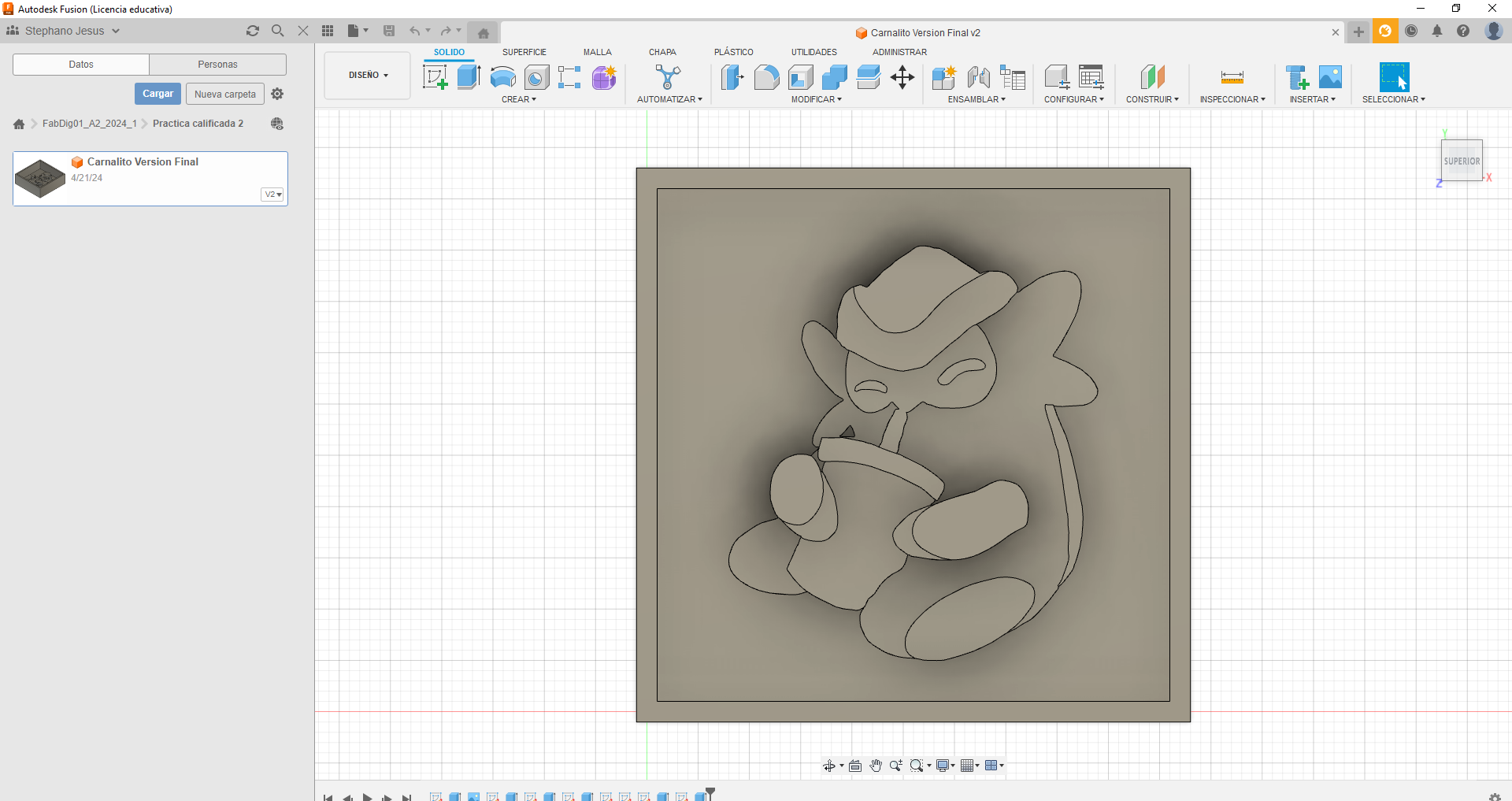Select the Combine tool
Image resolution: width=1512 pixels, height=801 pixels.
tap(834, 77)
